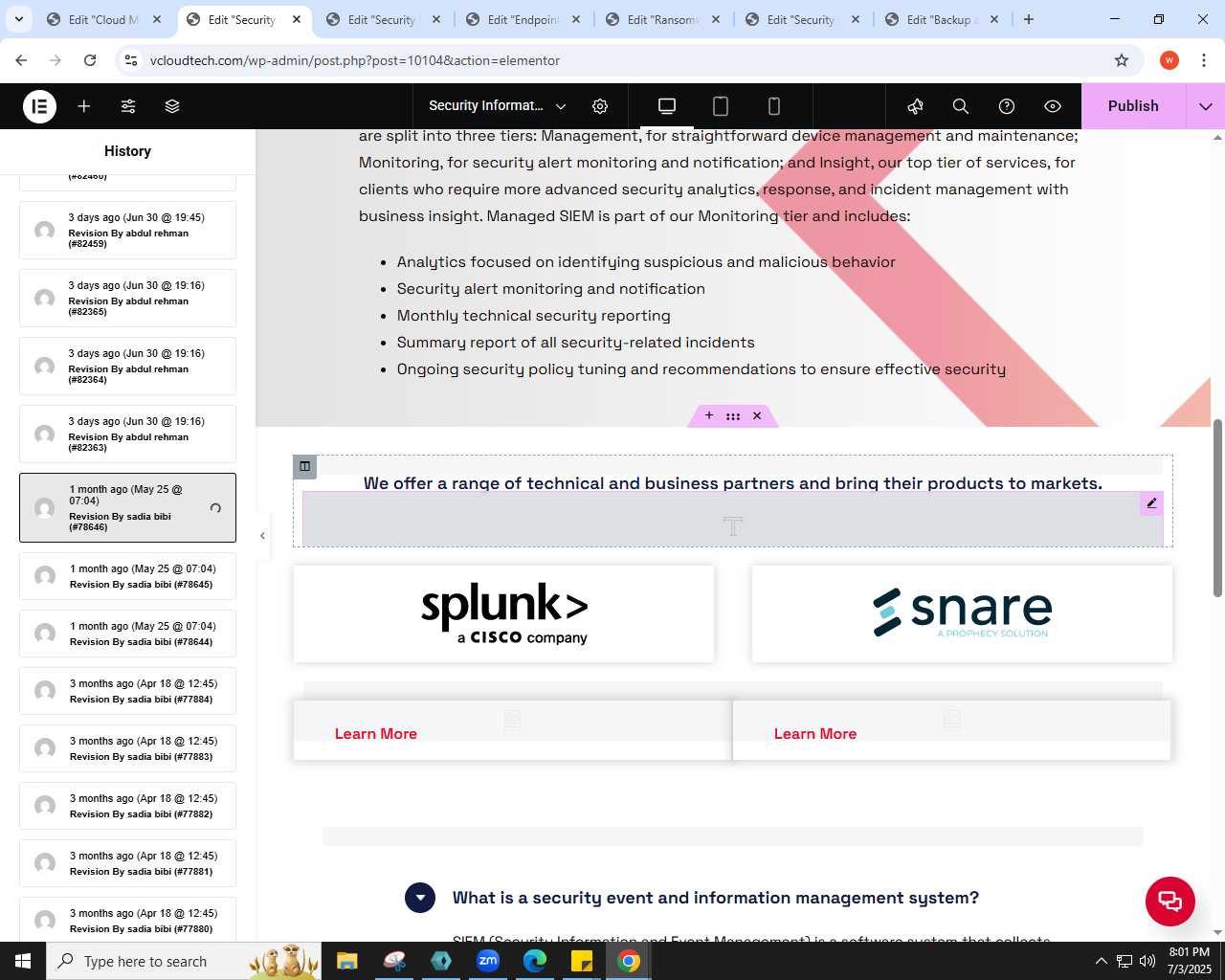Select revision #82459 from Jun 30 19:45

click(127, 230)
